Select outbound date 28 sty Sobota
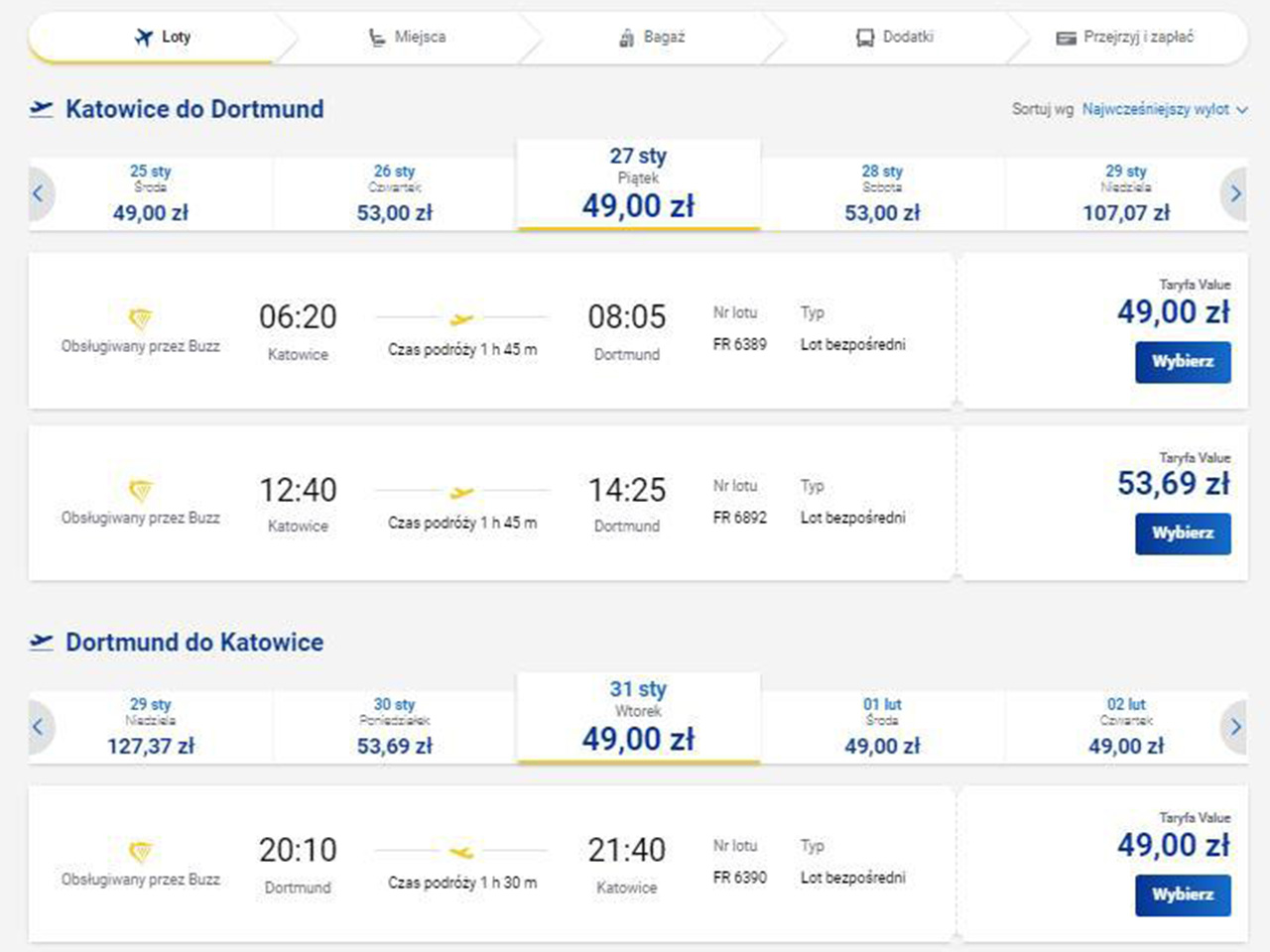Viewport: 1270px width, 952px height. [882, 193]
